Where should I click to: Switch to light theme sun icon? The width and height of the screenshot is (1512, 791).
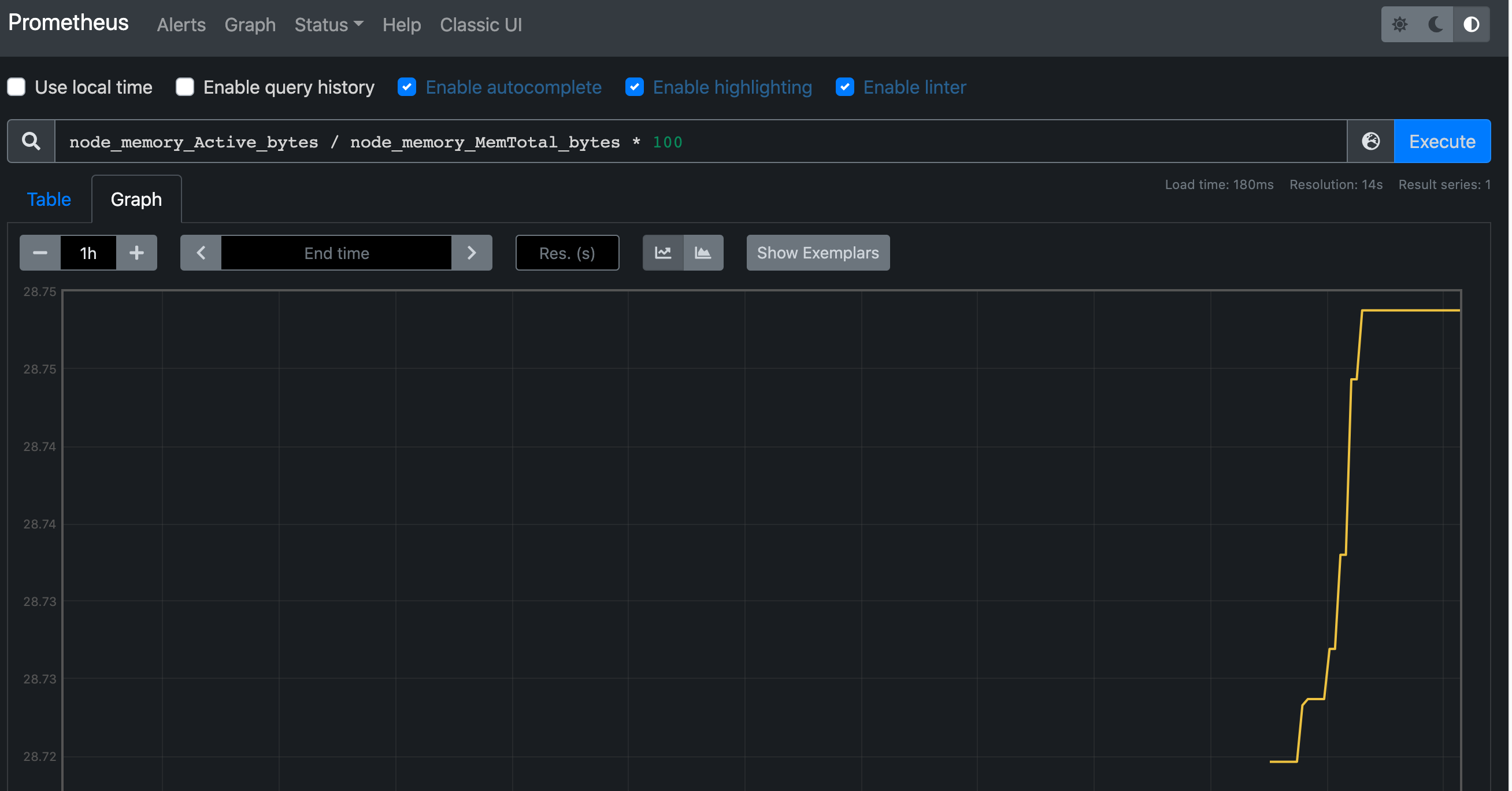coord(1399,25)
